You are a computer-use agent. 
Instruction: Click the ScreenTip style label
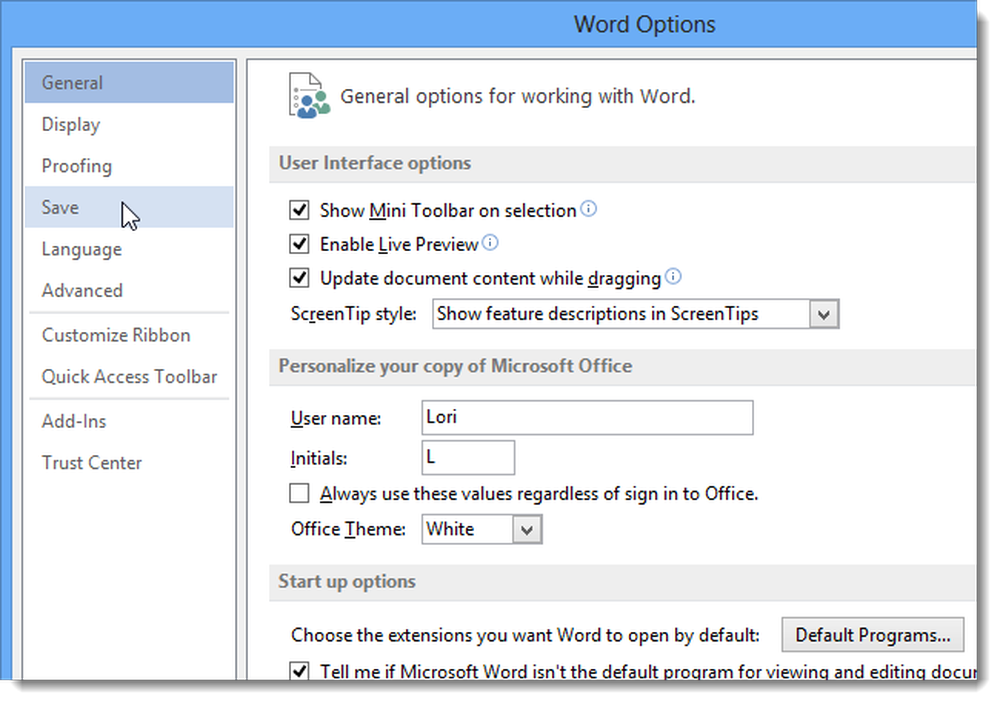tap(353, 314)
